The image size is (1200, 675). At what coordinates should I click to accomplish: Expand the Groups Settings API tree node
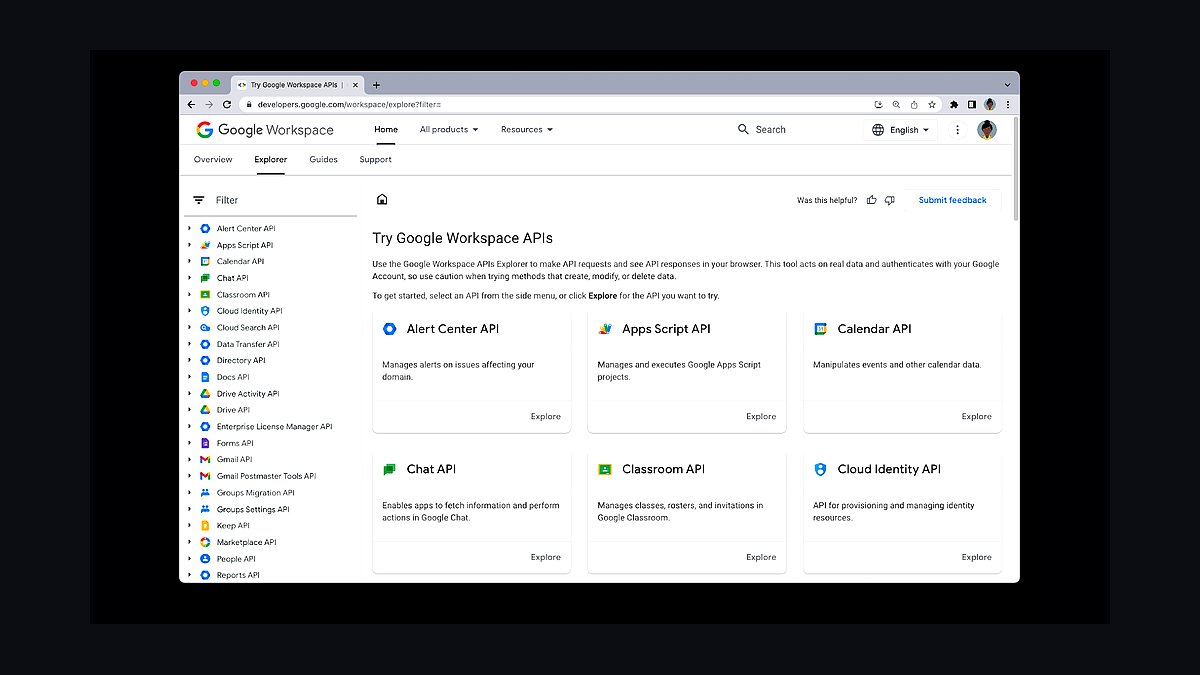189,509
